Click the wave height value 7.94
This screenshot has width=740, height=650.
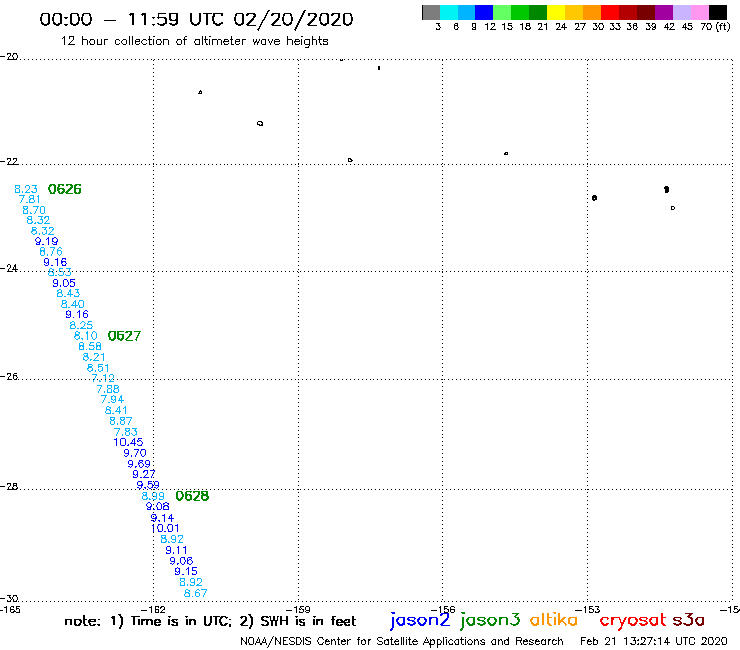[112, 399]
